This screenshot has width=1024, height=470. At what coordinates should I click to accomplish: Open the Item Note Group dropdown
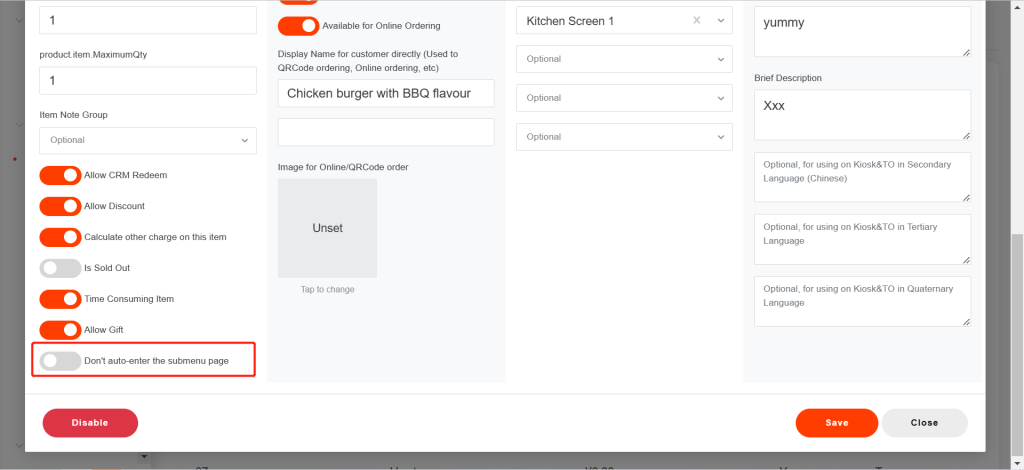coord(147,140)
